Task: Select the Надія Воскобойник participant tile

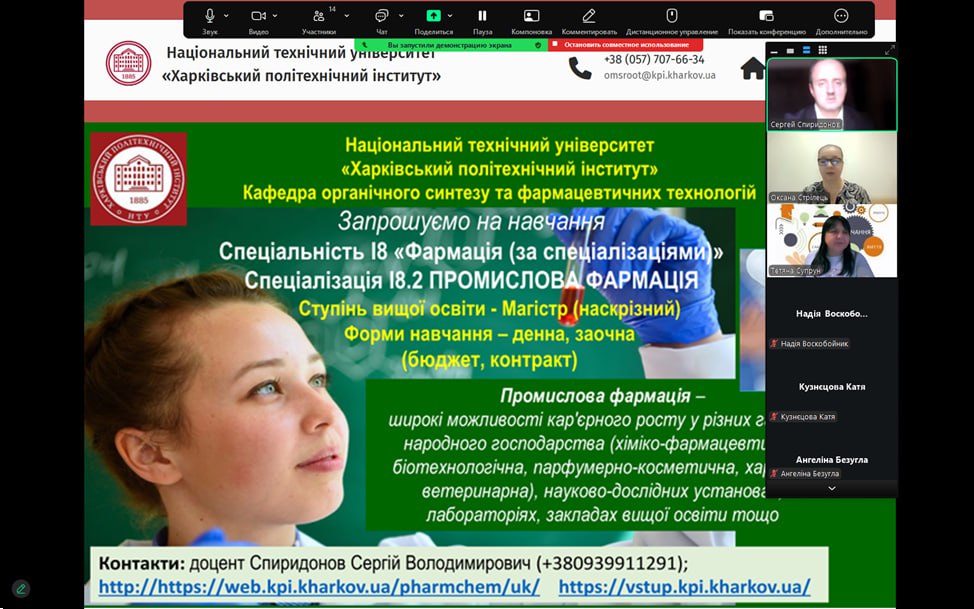Action: click(x=832, y=314)
